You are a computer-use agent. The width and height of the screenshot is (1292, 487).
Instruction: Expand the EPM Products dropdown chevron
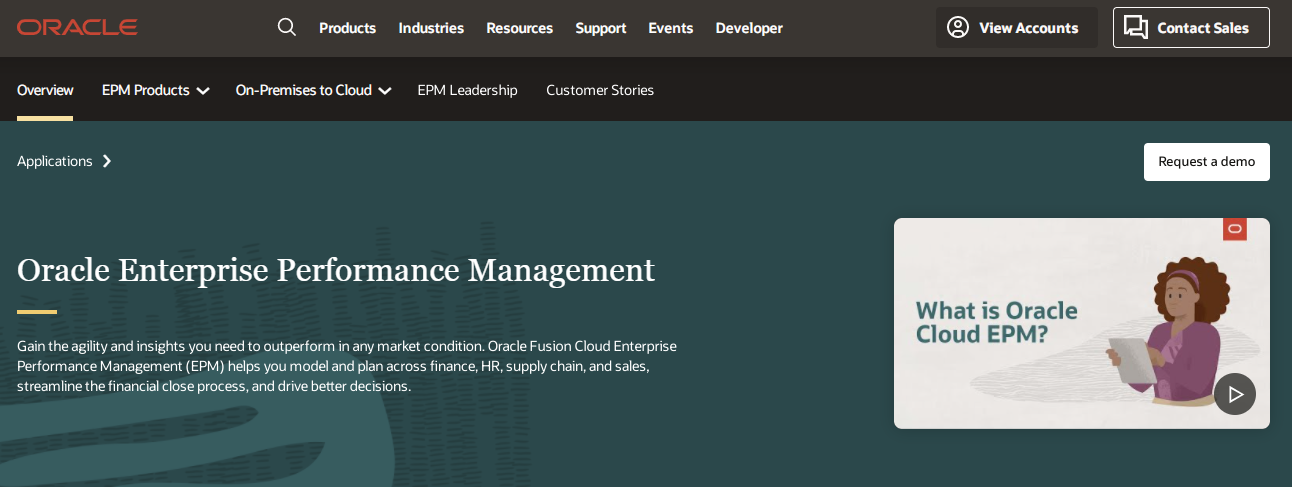click(x=203, y=91)
